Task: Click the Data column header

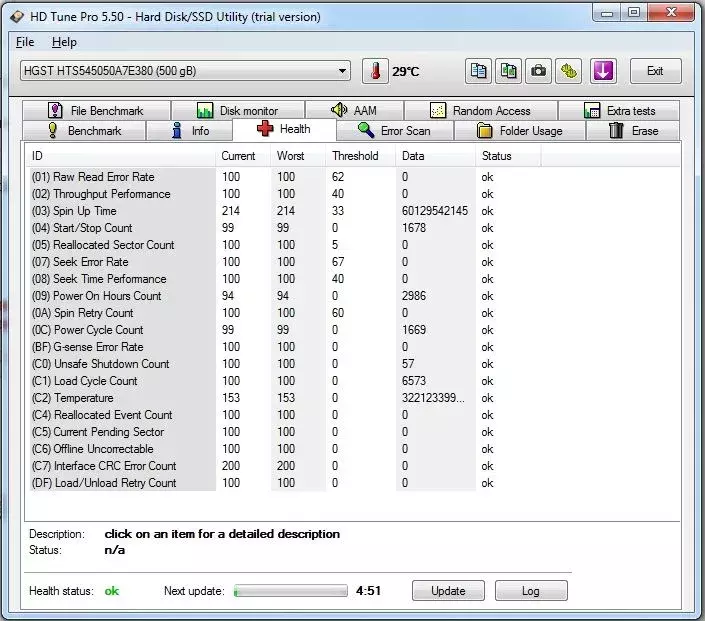Action: pyautogui.click(x=436, y=156)
